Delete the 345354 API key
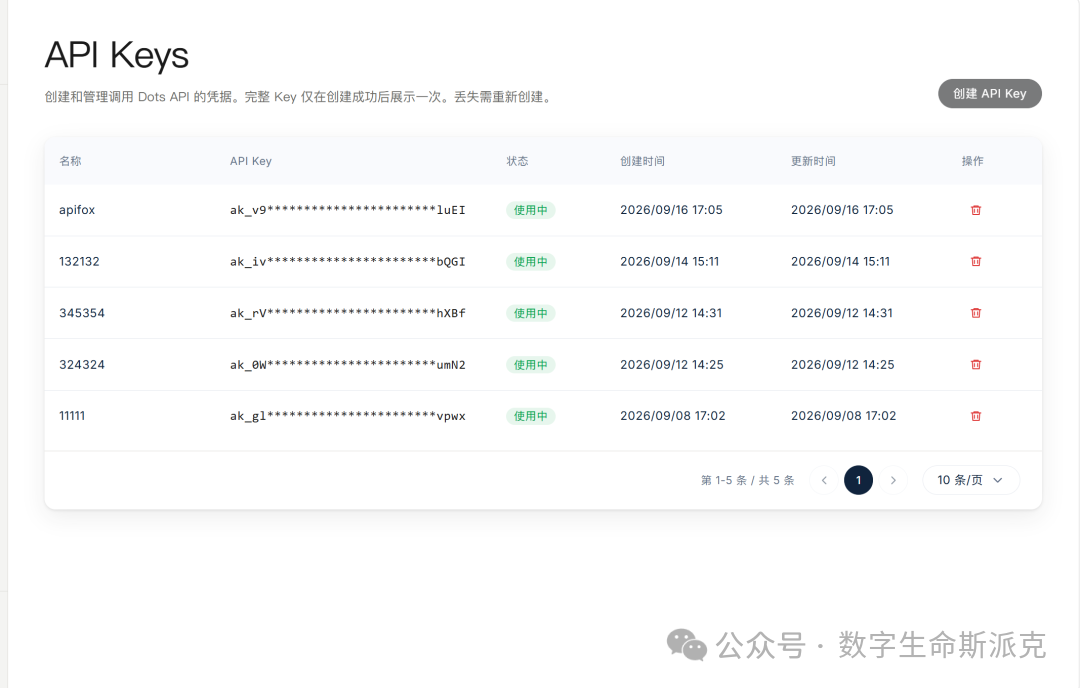1080x688 pixels. point(975,313)
